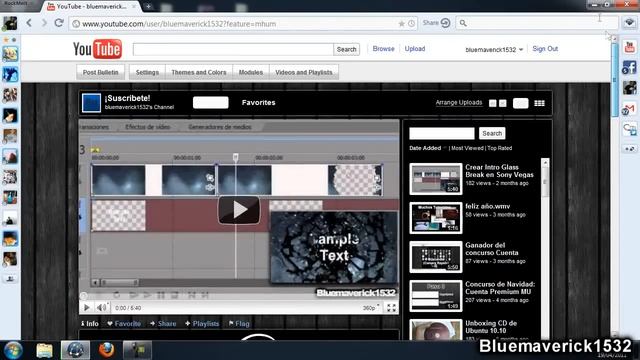The height and width of the screenshot is (360, 640).
Task: Click Search button in channel video panel
Action: (x=492, y=133)
